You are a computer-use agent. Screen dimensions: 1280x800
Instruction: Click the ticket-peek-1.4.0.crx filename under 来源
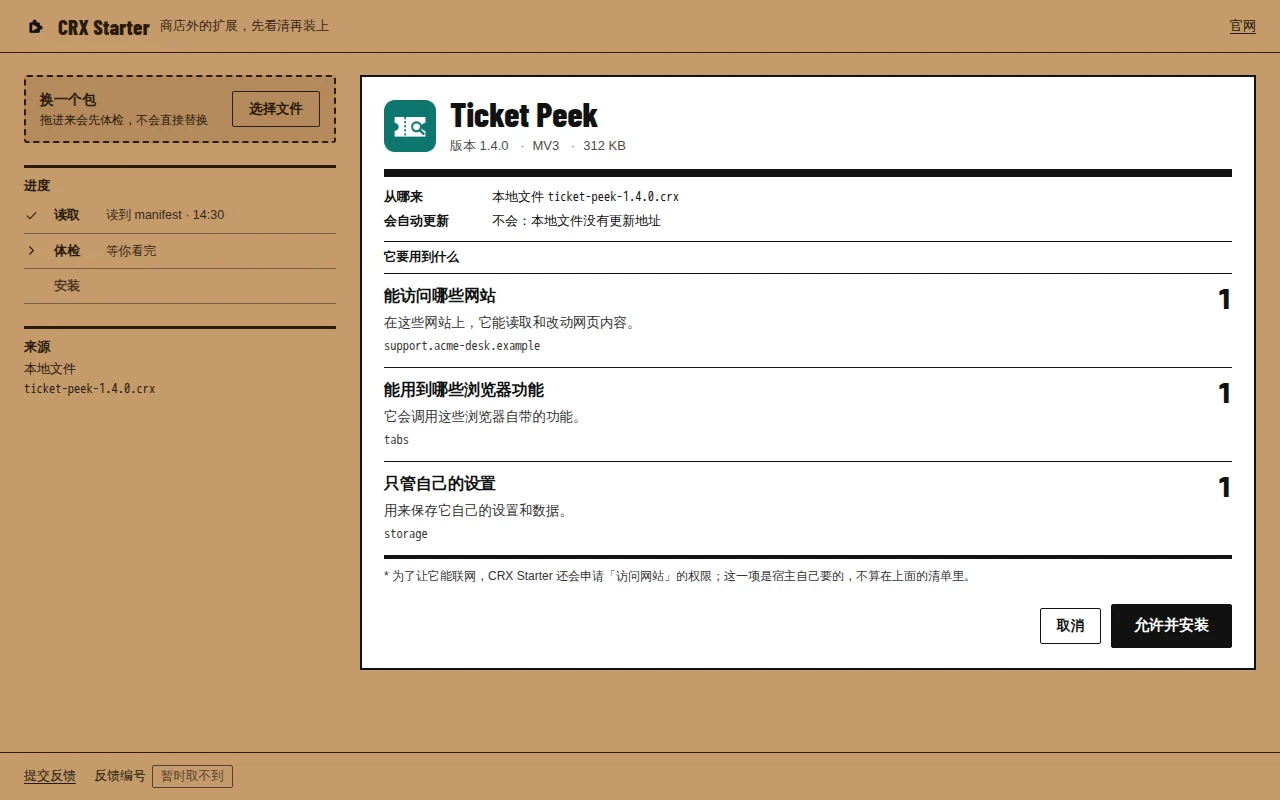click(x=90, y=389)
